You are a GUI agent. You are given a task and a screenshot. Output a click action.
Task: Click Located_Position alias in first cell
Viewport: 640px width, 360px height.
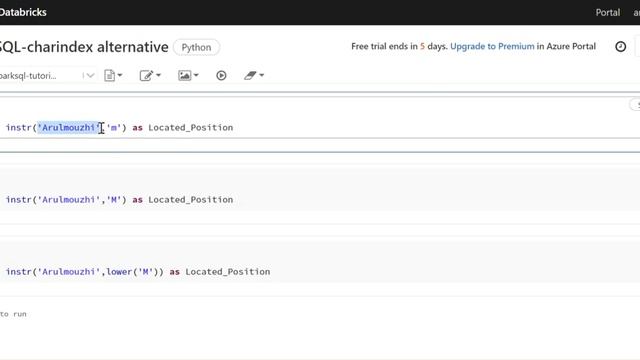tap(191, 128)
